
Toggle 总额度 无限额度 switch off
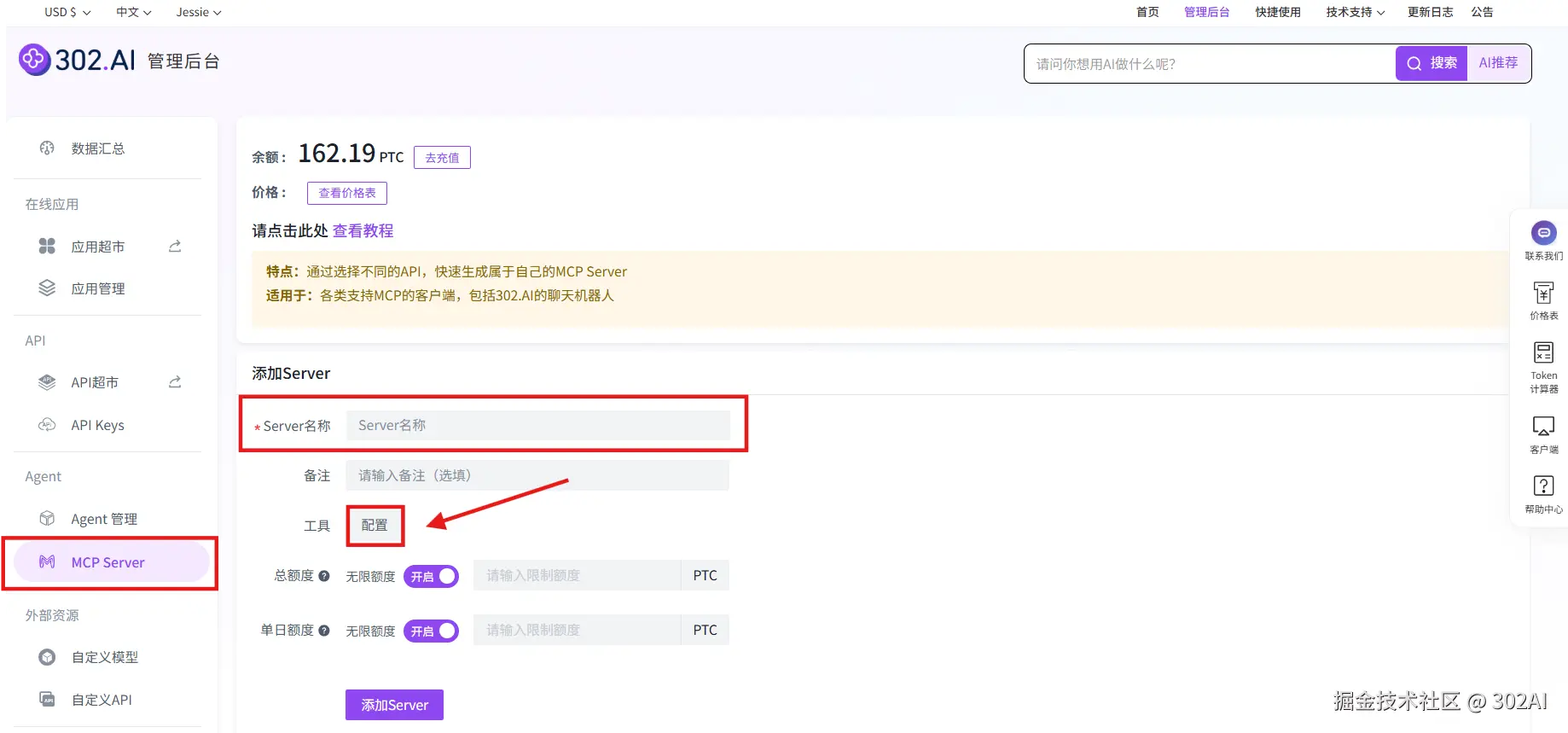[x=431, y=576]
